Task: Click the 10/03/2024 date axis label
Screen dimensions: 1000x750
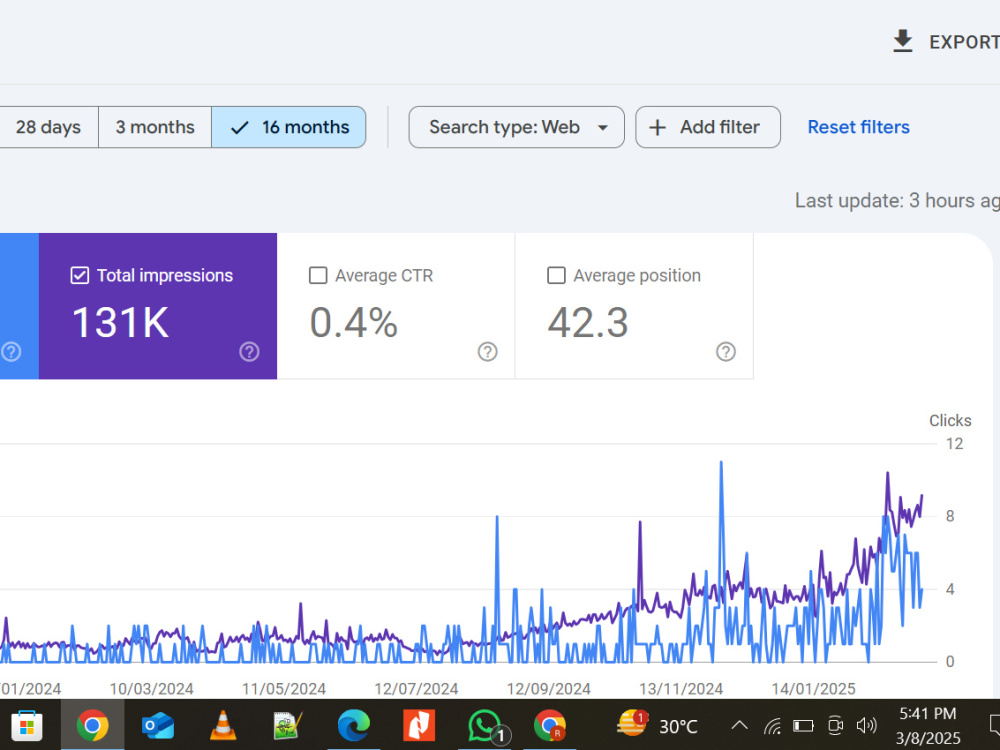Action: tap(151, 689)
